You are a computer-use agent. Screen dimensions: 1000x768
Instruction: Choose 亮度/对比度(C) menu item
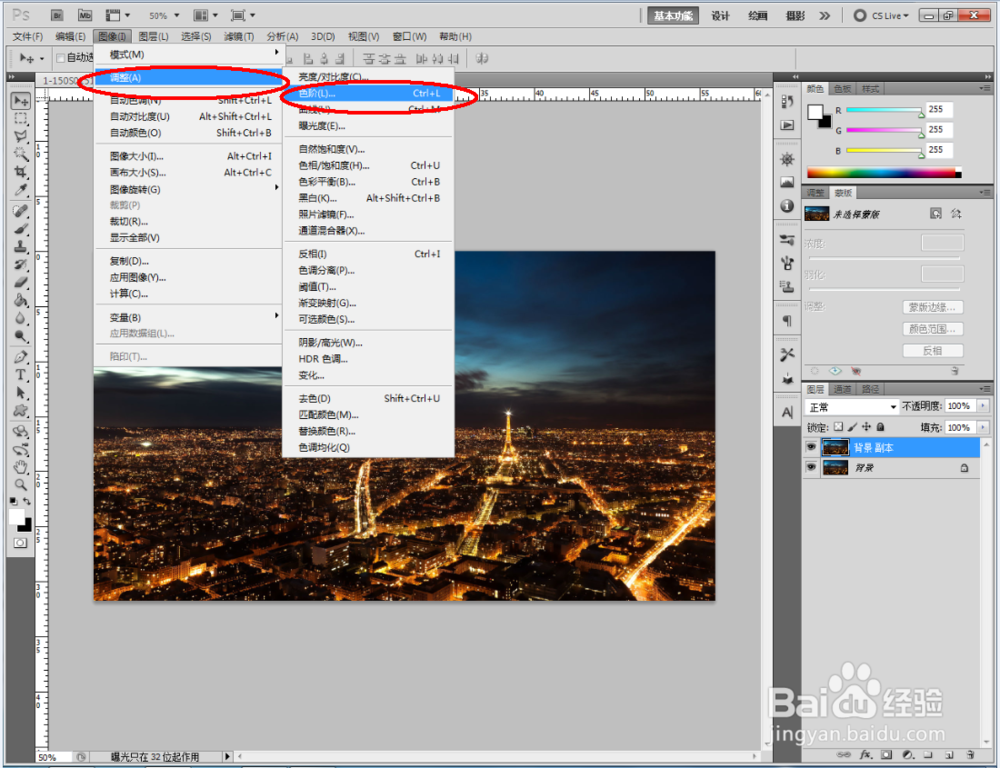(x=369, y=77)
